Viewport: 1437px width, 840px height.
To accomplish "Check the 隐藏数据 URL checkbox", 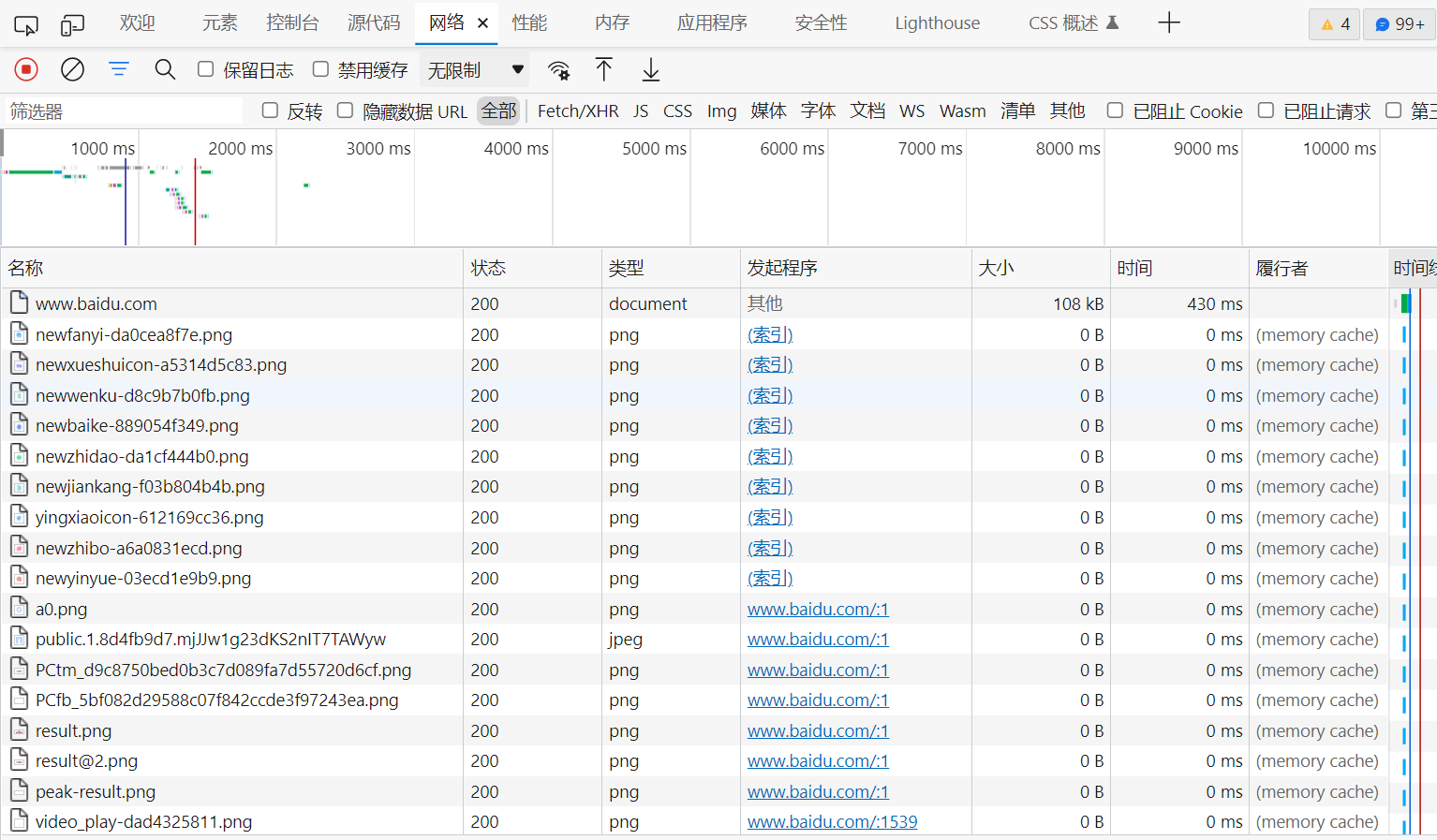I will click(345, 111).
